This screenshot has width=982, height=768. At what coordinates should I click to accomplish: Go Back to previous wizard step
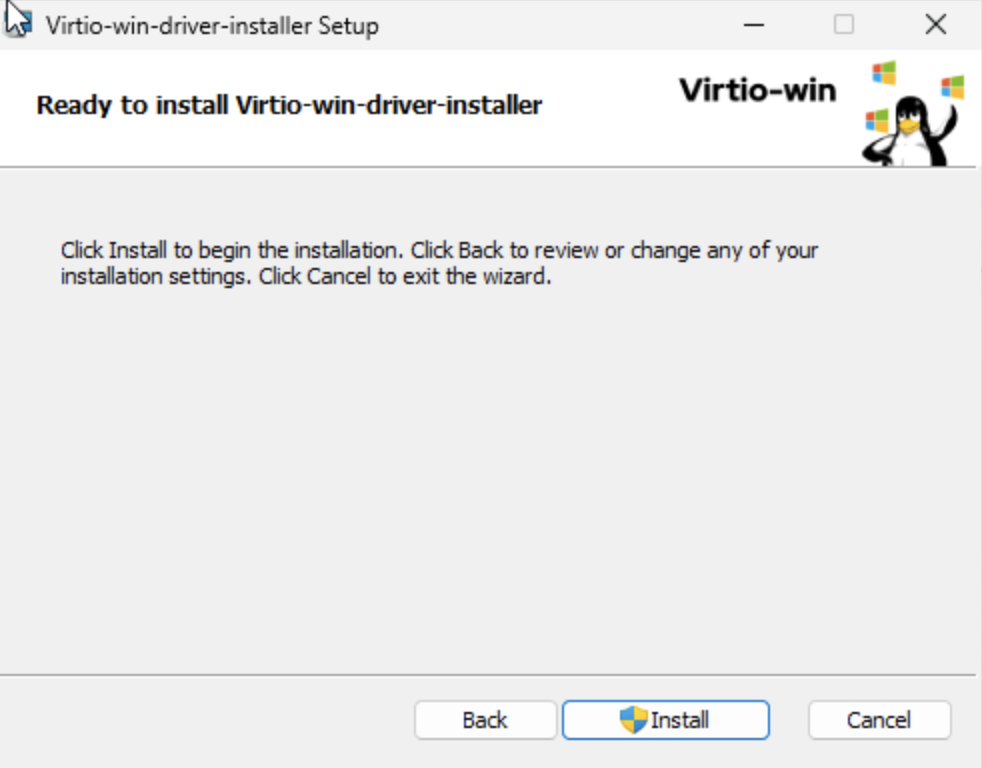[x=485, y=720]
